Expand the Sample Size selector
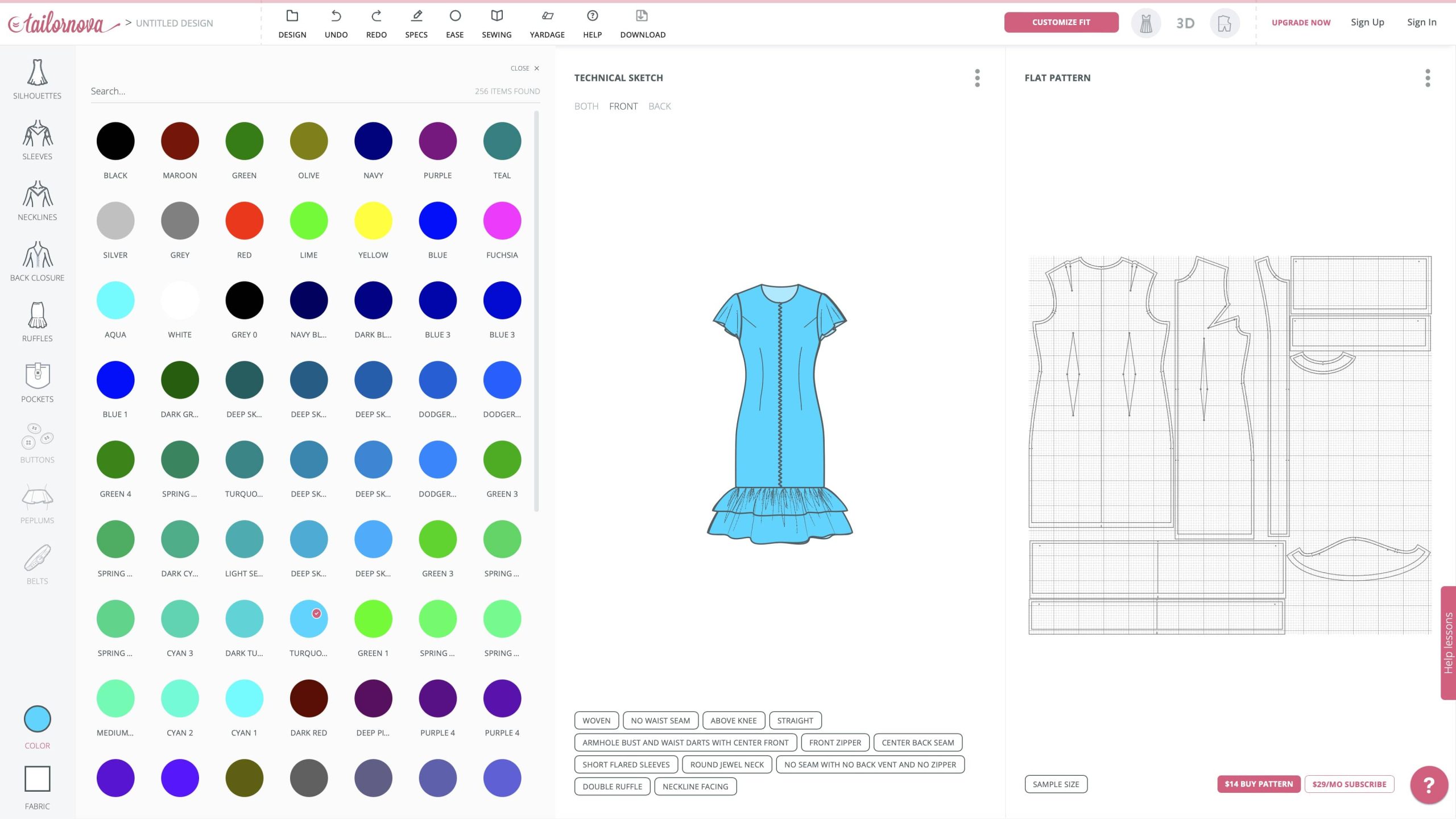The image size is (1456, 819). point(1056,784)
